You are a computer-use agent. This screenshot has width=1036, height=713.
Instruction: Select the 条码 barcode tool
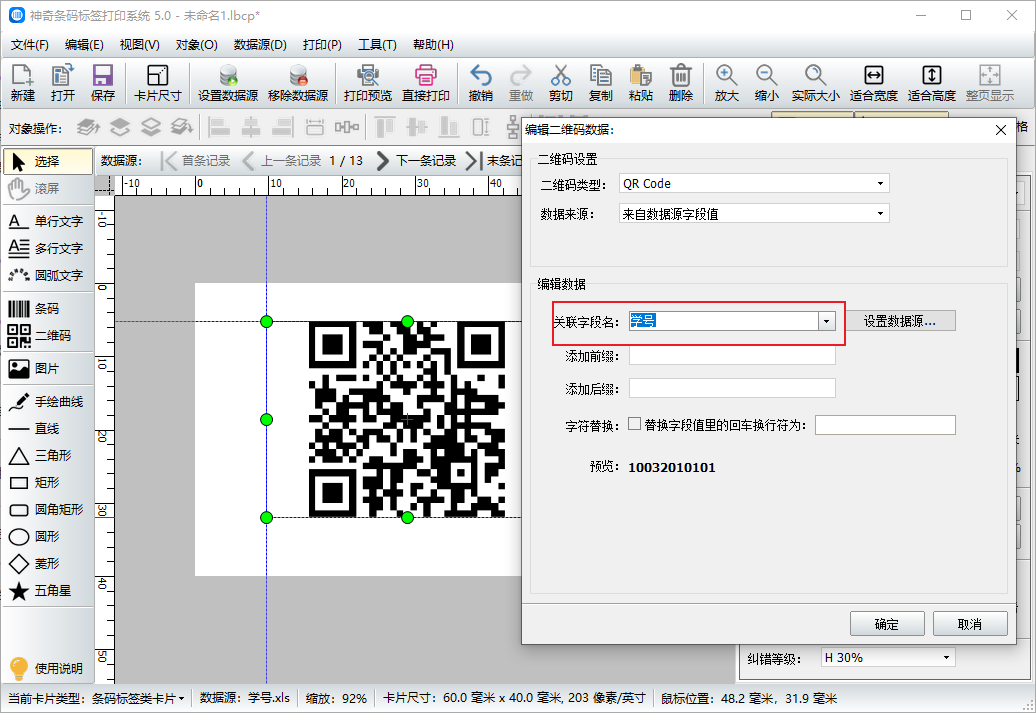pos(45,309)
